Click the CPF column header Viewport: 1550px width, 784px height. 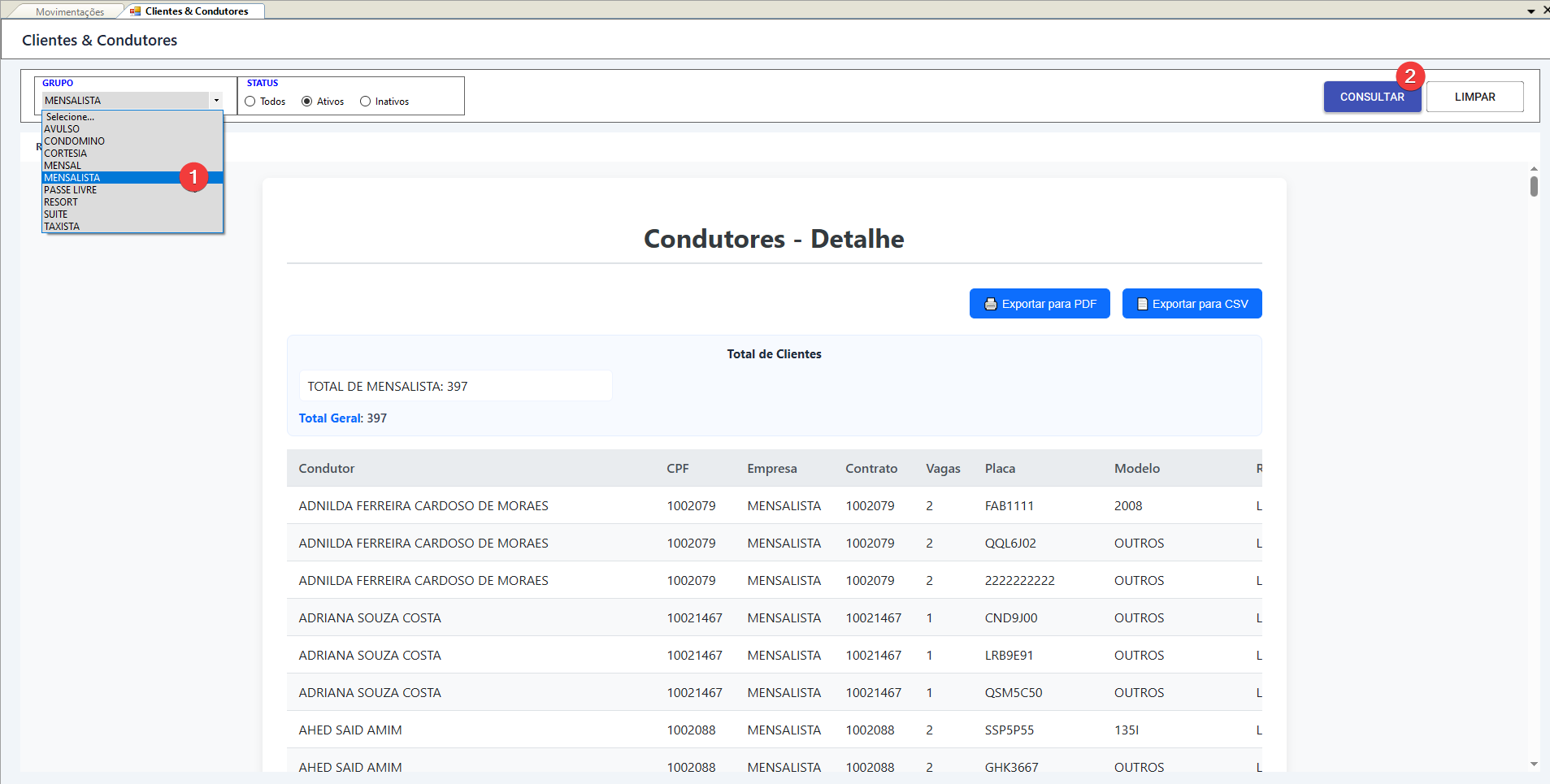pyautogui.click(x=678, y=469)
